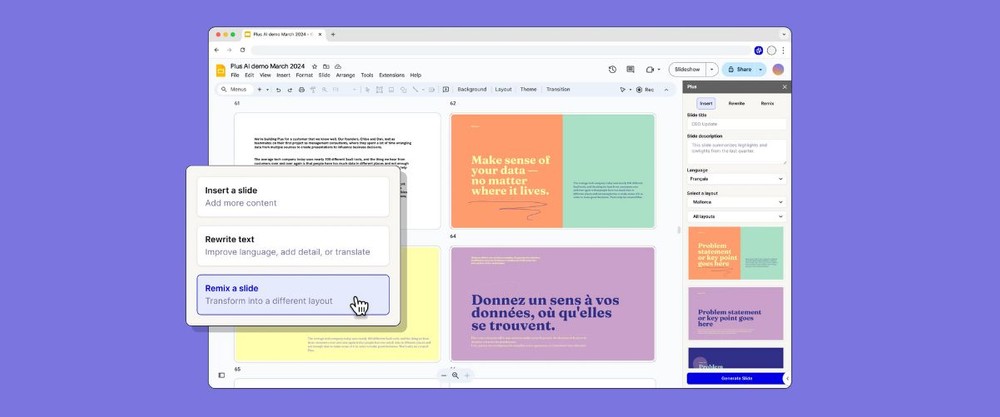Image resolution: width=1000 pixels, height=417 pixels.
Task: Click the zoom magnifier below slides
Action: (455, 375)
